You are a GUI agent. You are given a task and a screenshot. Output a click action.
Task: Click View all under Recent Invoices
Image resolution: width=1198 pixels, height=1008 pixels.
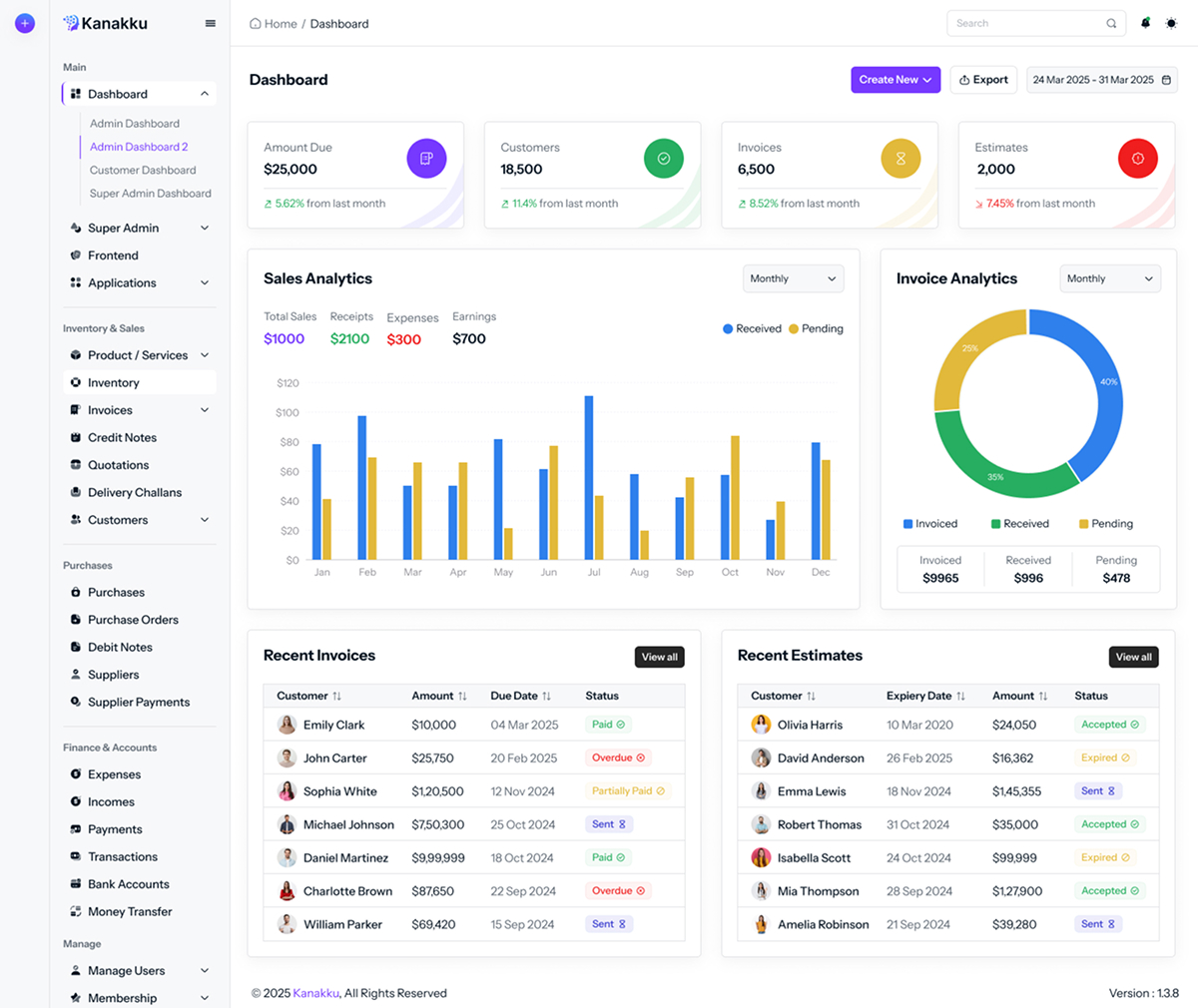point(659,657)
